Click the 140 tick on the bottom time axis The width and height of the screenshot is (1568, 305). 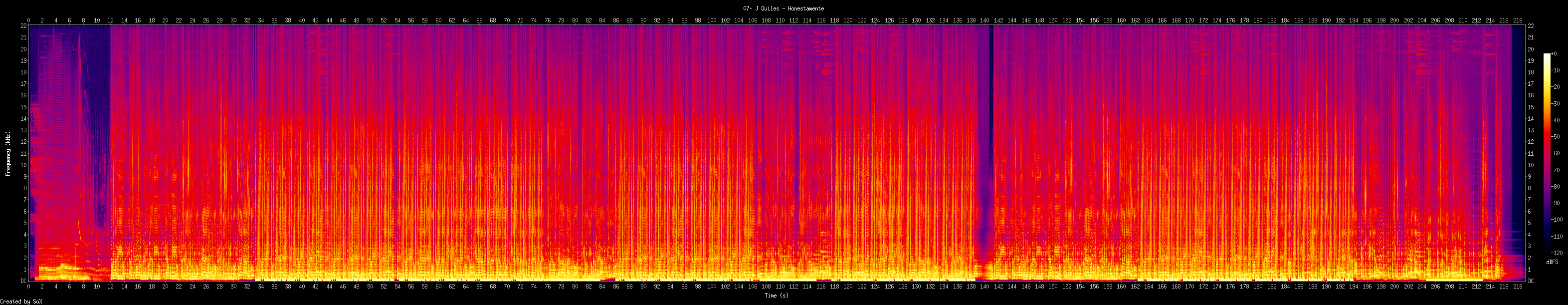984,286
